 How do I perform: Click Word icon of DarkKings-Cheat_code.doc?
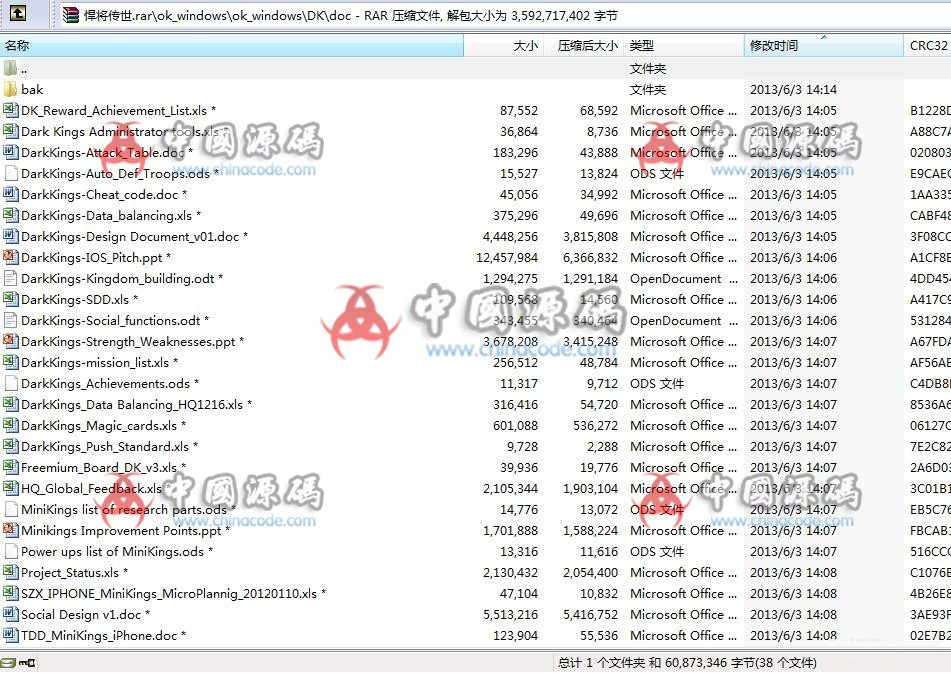point(10,194)
